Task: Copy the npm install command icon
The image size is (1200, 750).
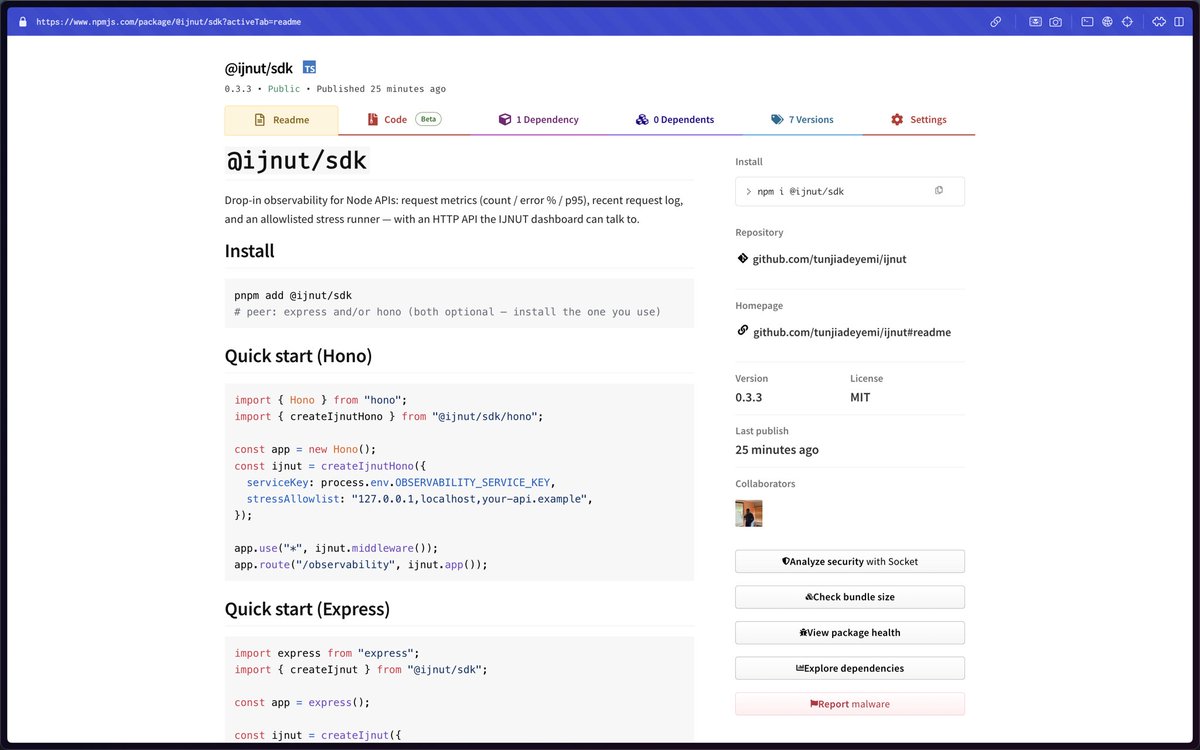Action: click(x=939, y=190)
